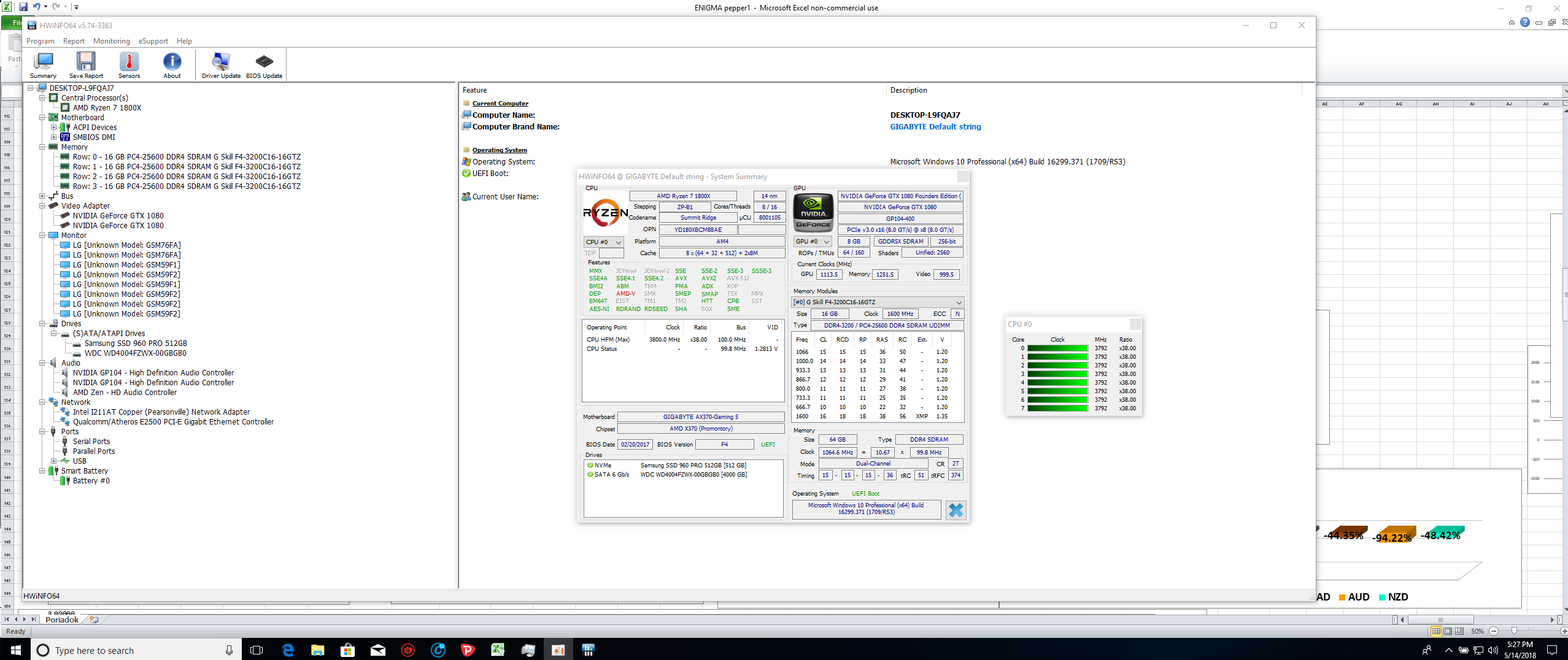Click the Excel zoom out minus button
The image size is (1568, 660).
coord(1493,631)
